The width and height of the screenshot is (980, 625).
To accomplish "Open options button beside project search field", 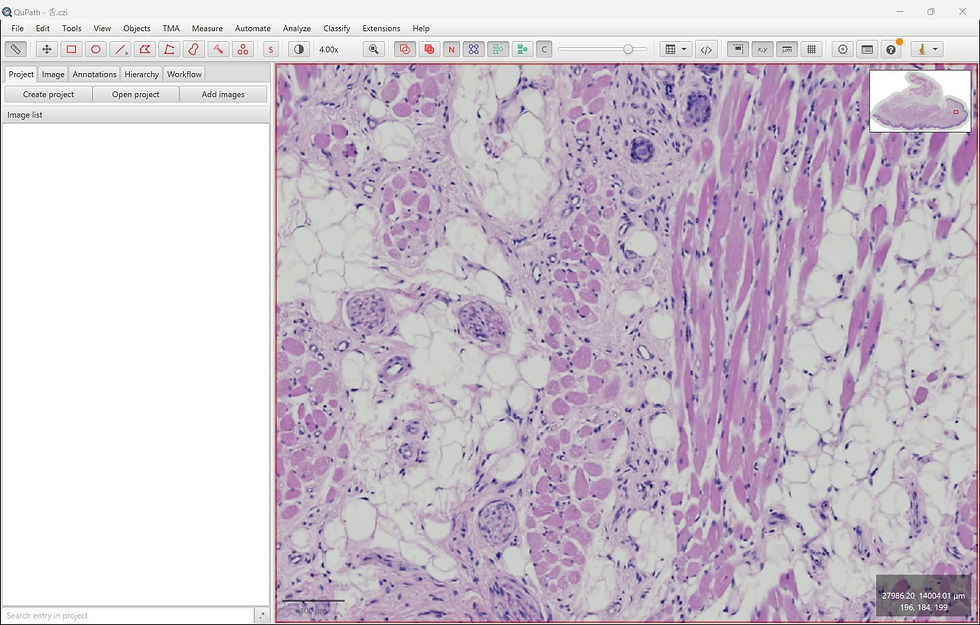I will (262, 616).
